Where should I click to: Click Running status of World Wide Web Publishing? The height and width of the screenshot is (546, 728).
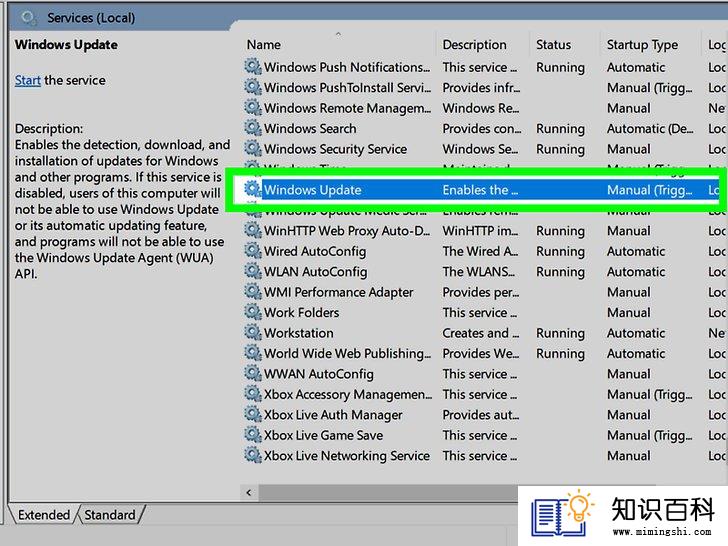[560, 353]
